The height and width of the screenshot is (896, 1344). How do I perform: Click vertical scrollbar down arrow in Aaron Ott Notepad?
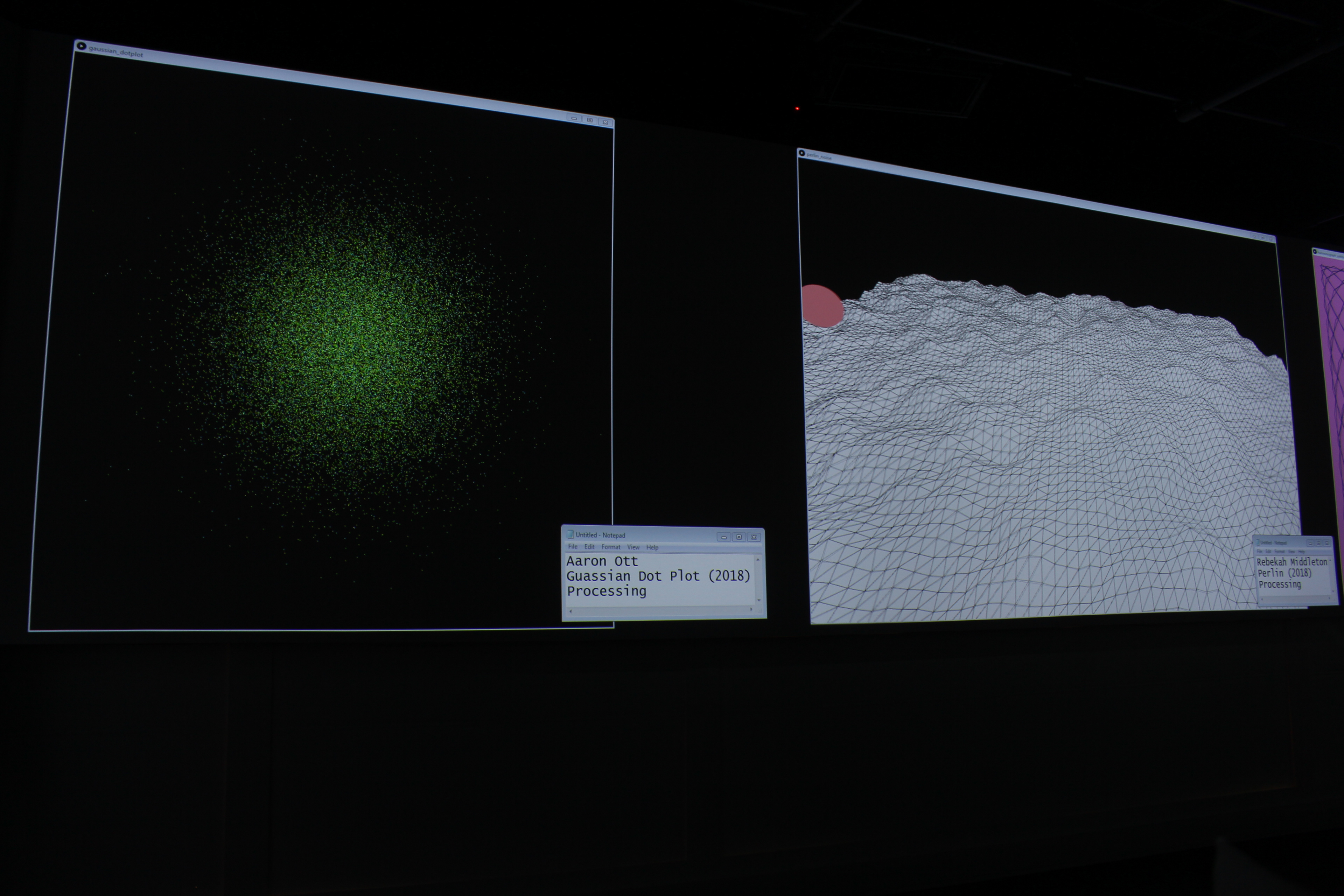tap(759, 600)
